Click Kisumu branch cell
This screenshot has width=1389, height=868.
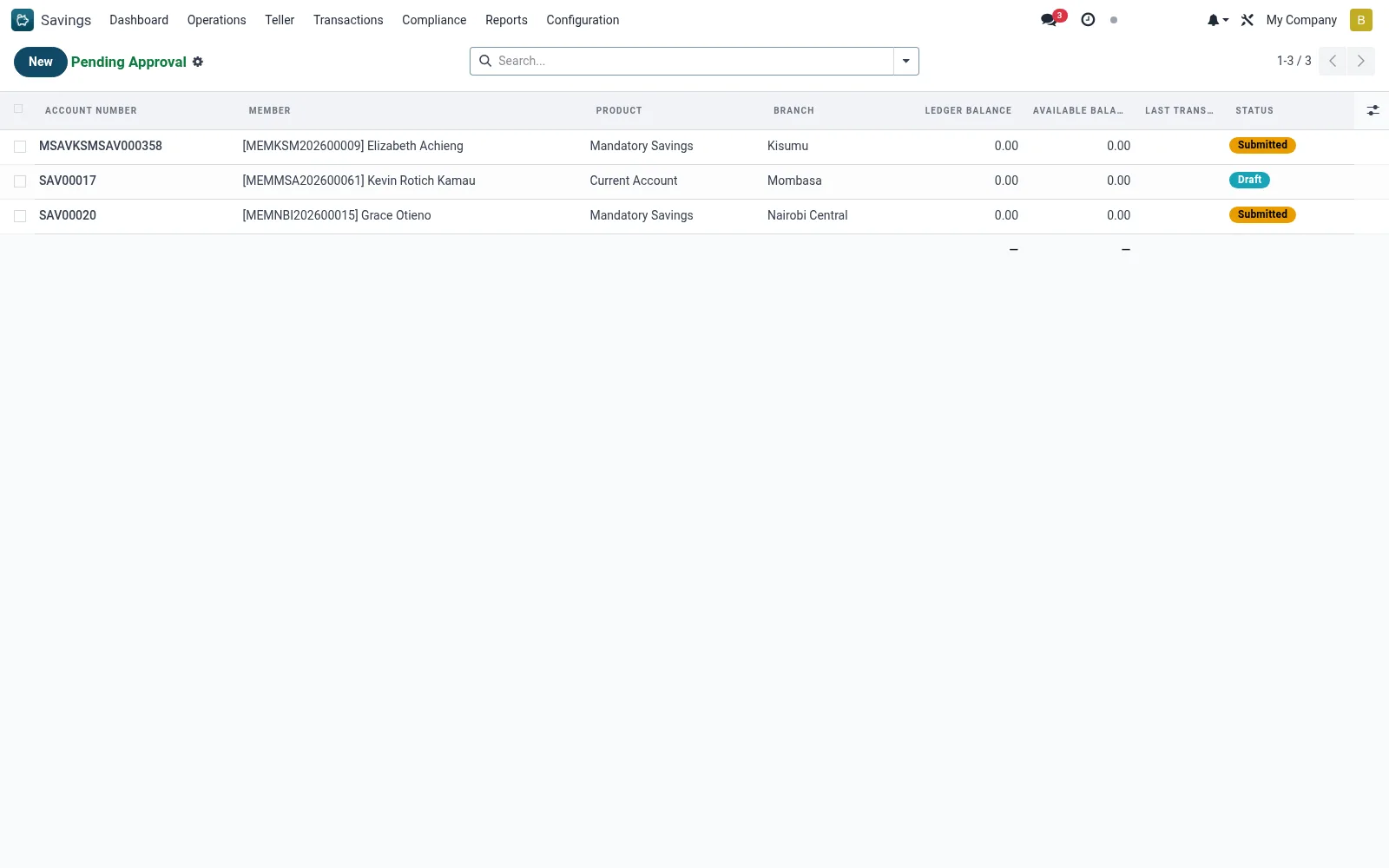point(787,146)
